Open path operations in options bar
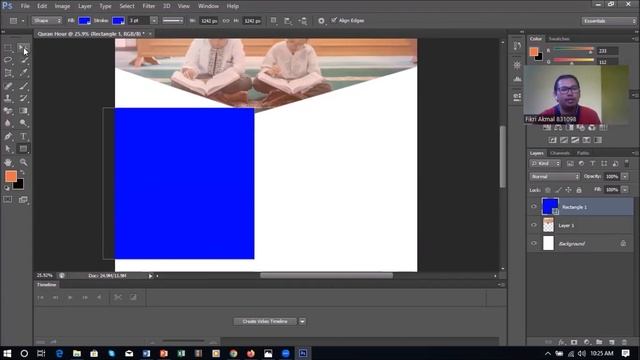Viewport: 640px width, 360px height. point(273,20)
